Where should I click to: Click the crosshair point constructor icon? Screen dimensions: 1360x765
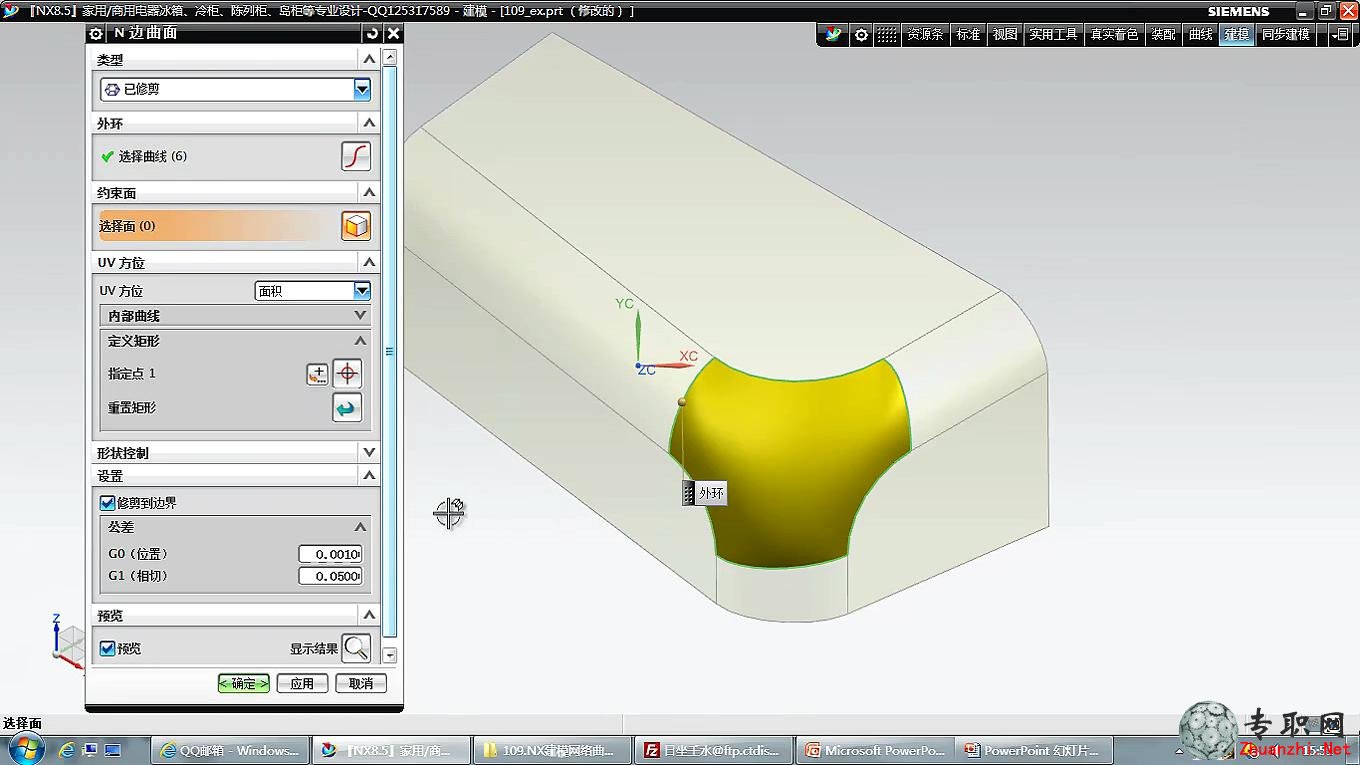(347, 374)
